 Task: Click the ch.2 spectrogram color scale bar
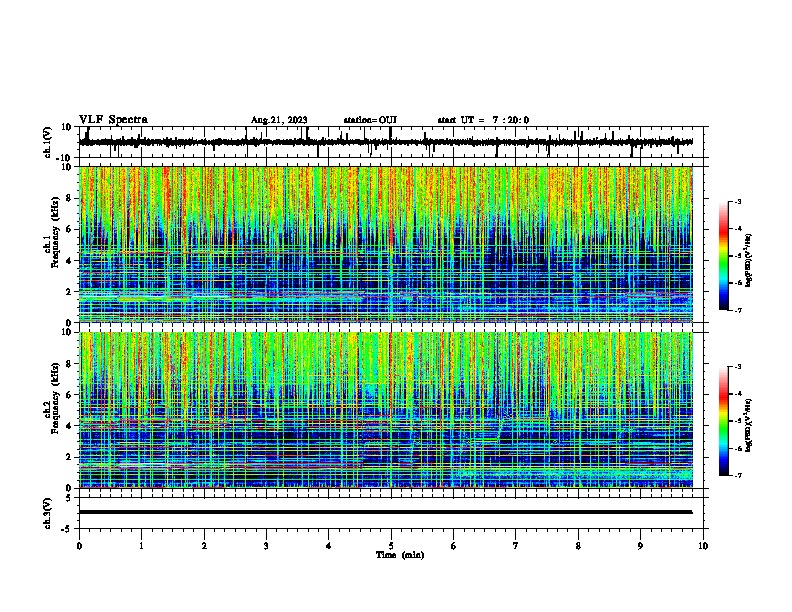[724, 421]
